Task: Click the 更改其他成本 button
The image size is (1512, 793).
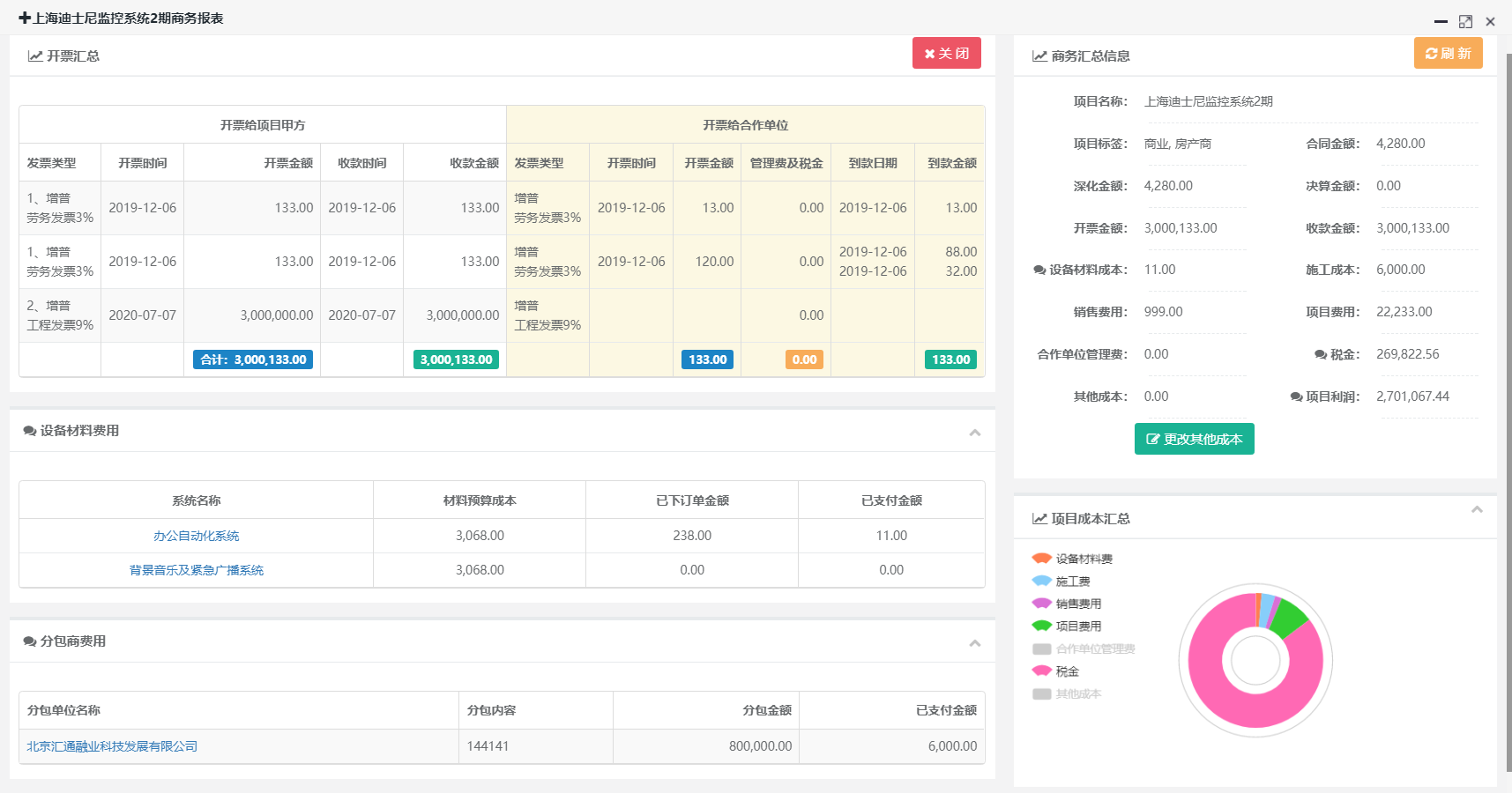Action: [1194, 439]
